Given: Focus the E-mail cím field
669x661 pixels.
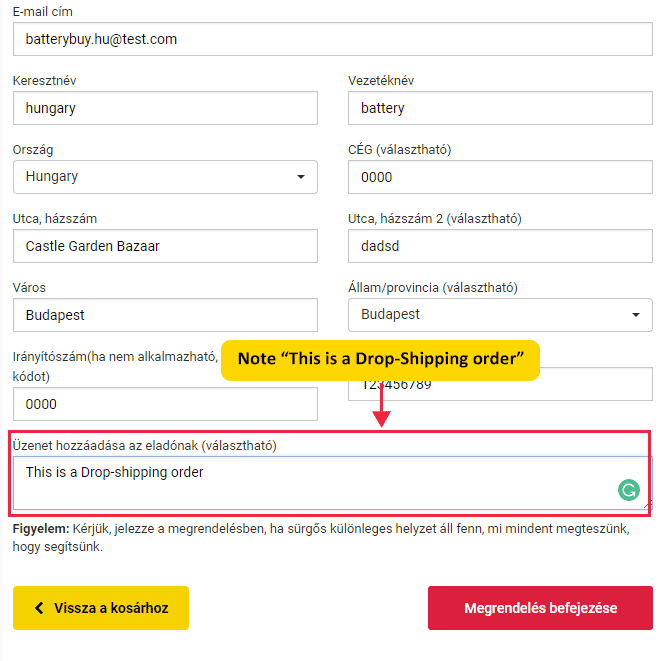Looking at the screenshot, I should pyautogui.click(x=331, y=39).
